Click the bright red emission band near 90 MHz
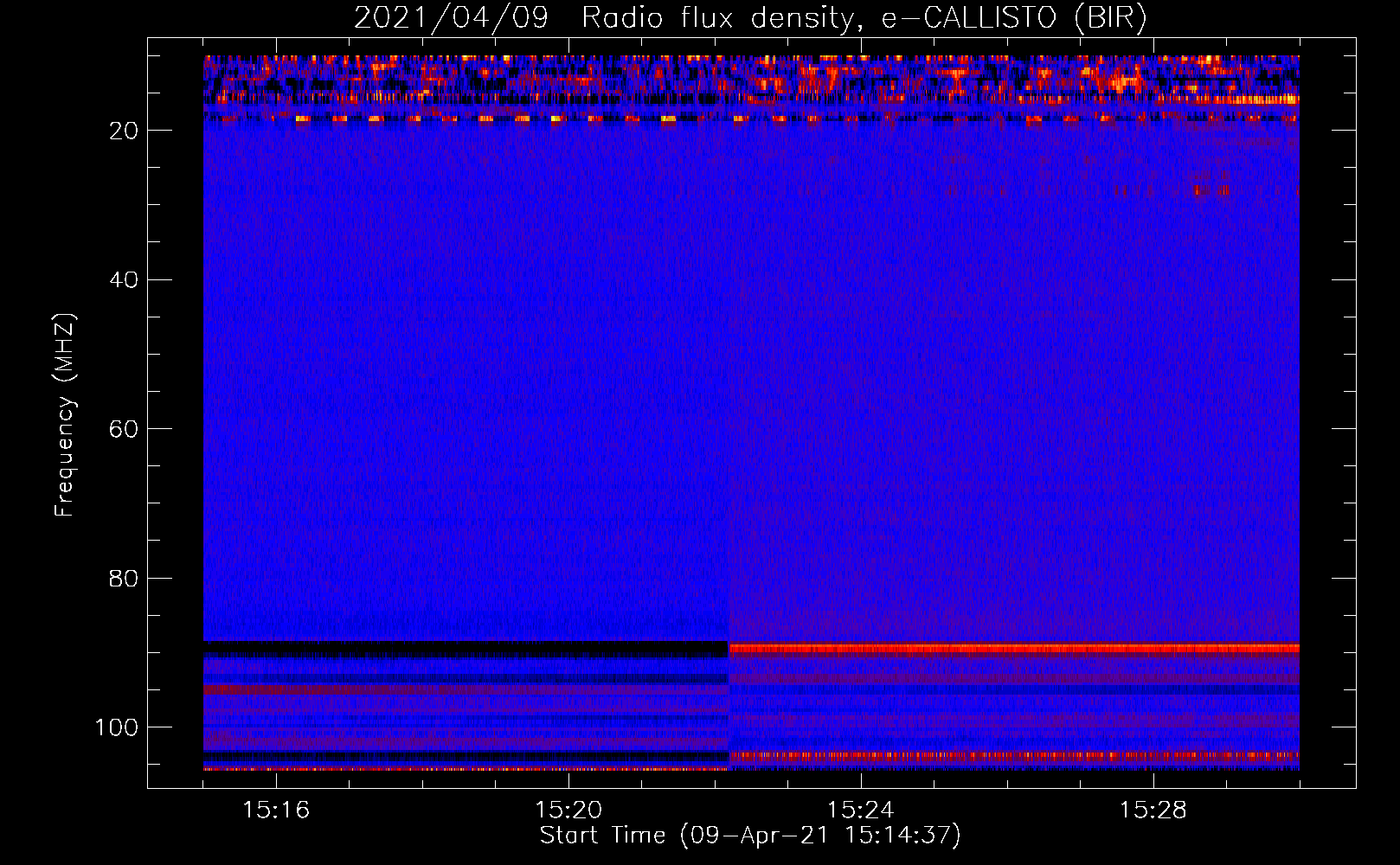Image resolution: width=1400 pixels, height=865 pixels. pyautogui.click(x=1014, y=648)
